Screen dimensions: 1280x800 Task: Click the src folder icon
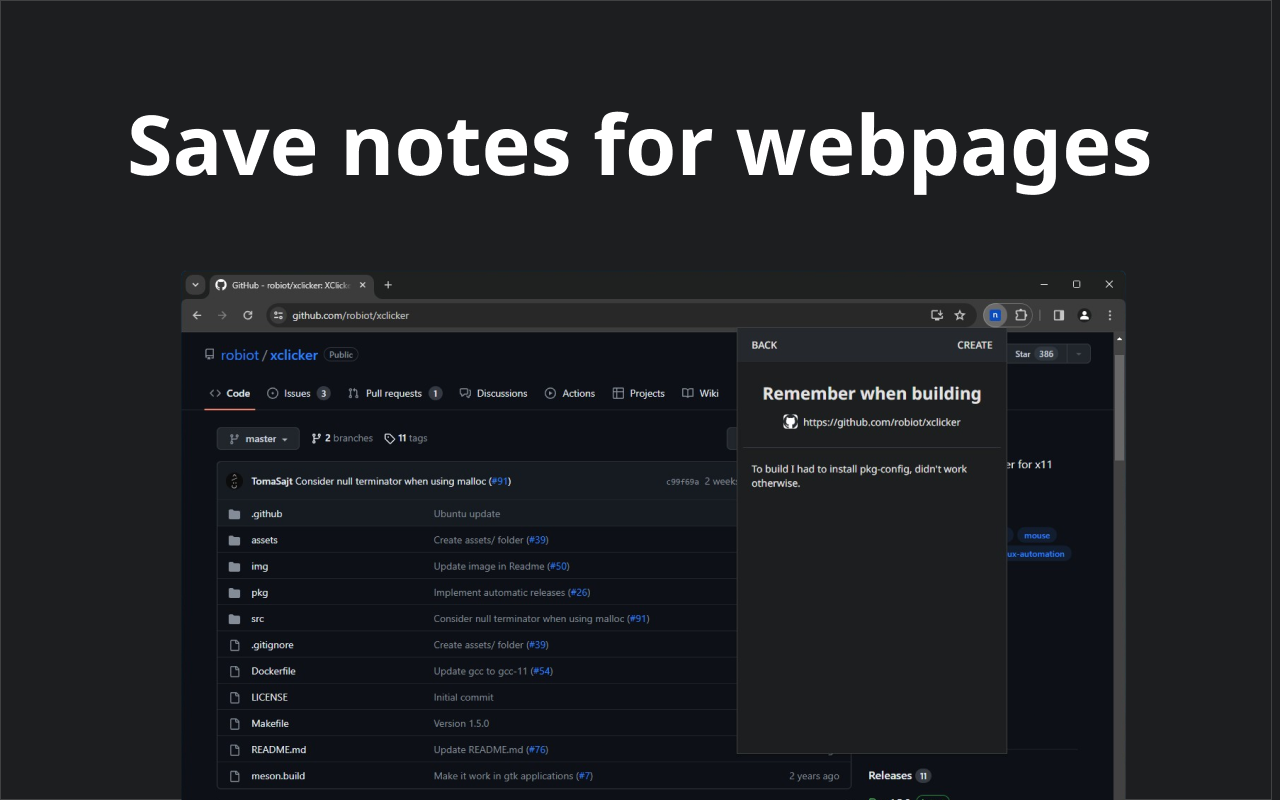point(234,619)
